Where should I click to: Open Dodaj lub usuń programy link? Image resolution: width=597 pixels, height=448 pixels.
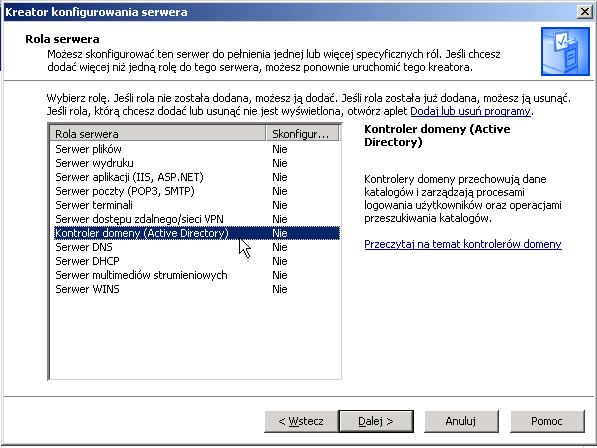tap(470, 111)
